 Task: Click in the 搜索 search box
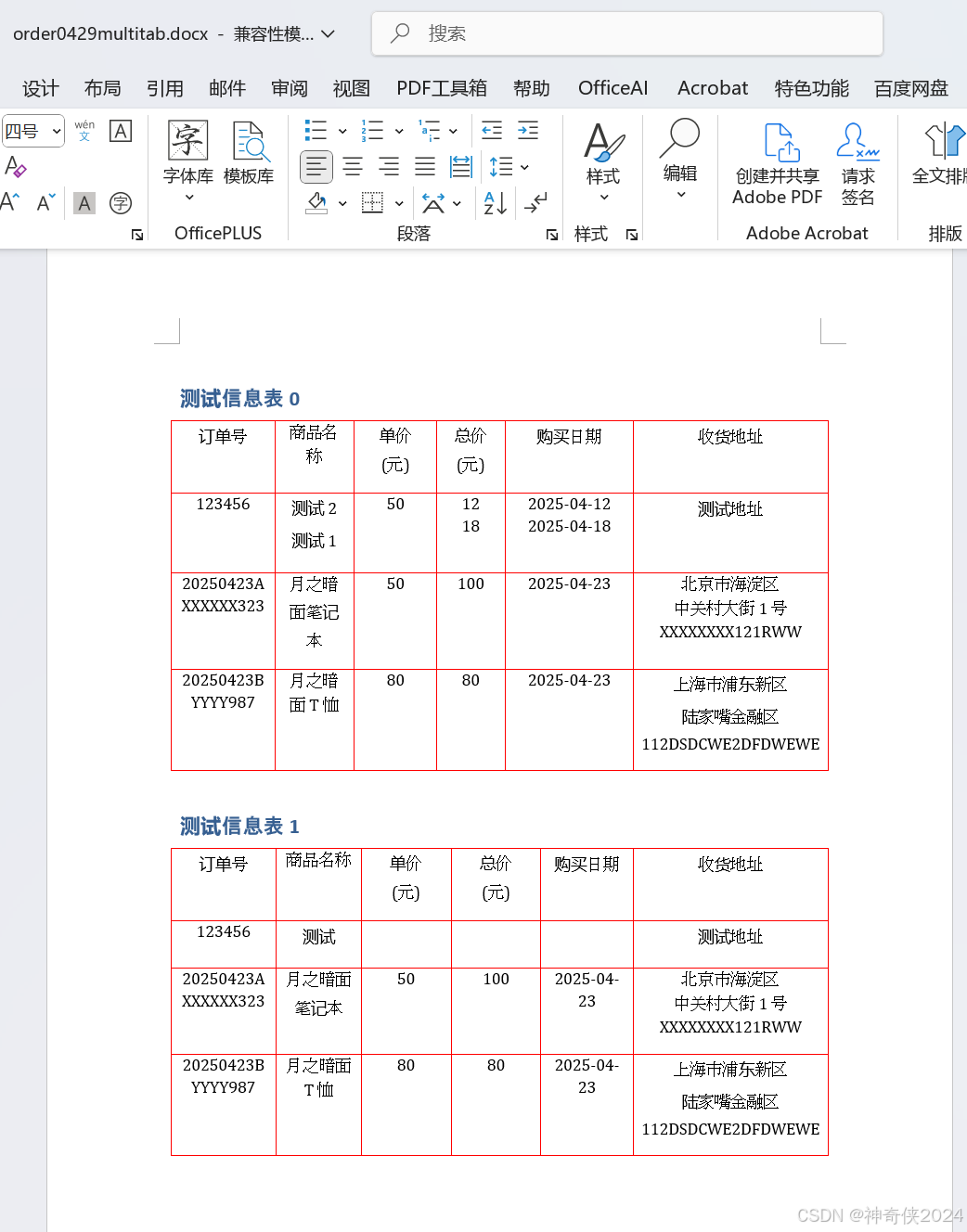tap(627, 33)
